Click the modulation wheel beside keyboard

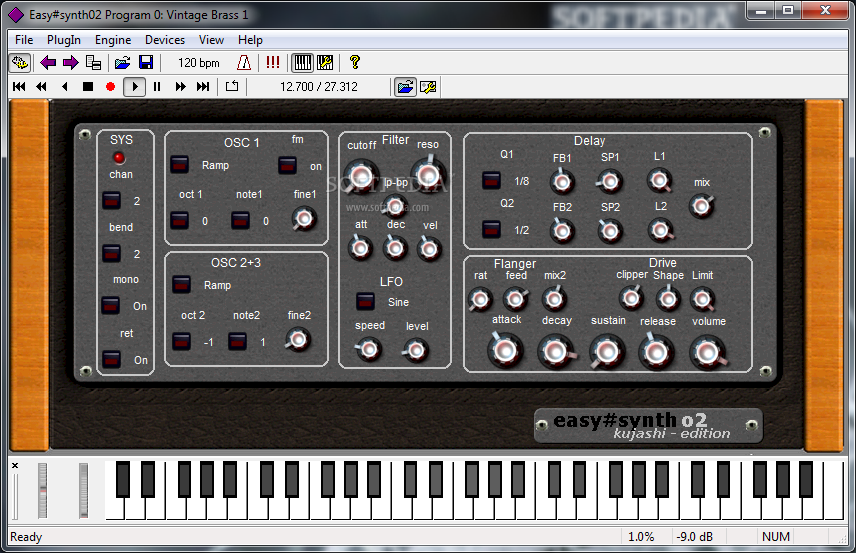(83, 490)
